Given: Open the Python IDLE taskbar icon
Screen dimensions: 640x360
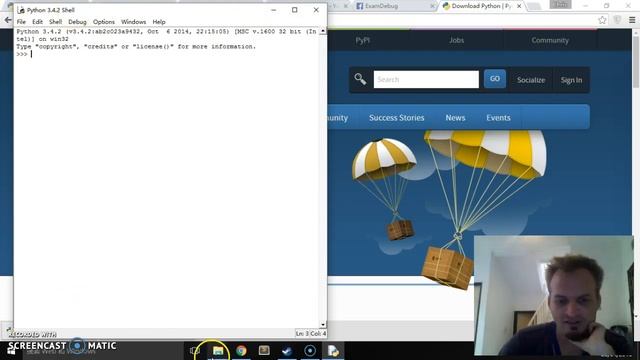Looking at the screenshot, I should [333, 351].
